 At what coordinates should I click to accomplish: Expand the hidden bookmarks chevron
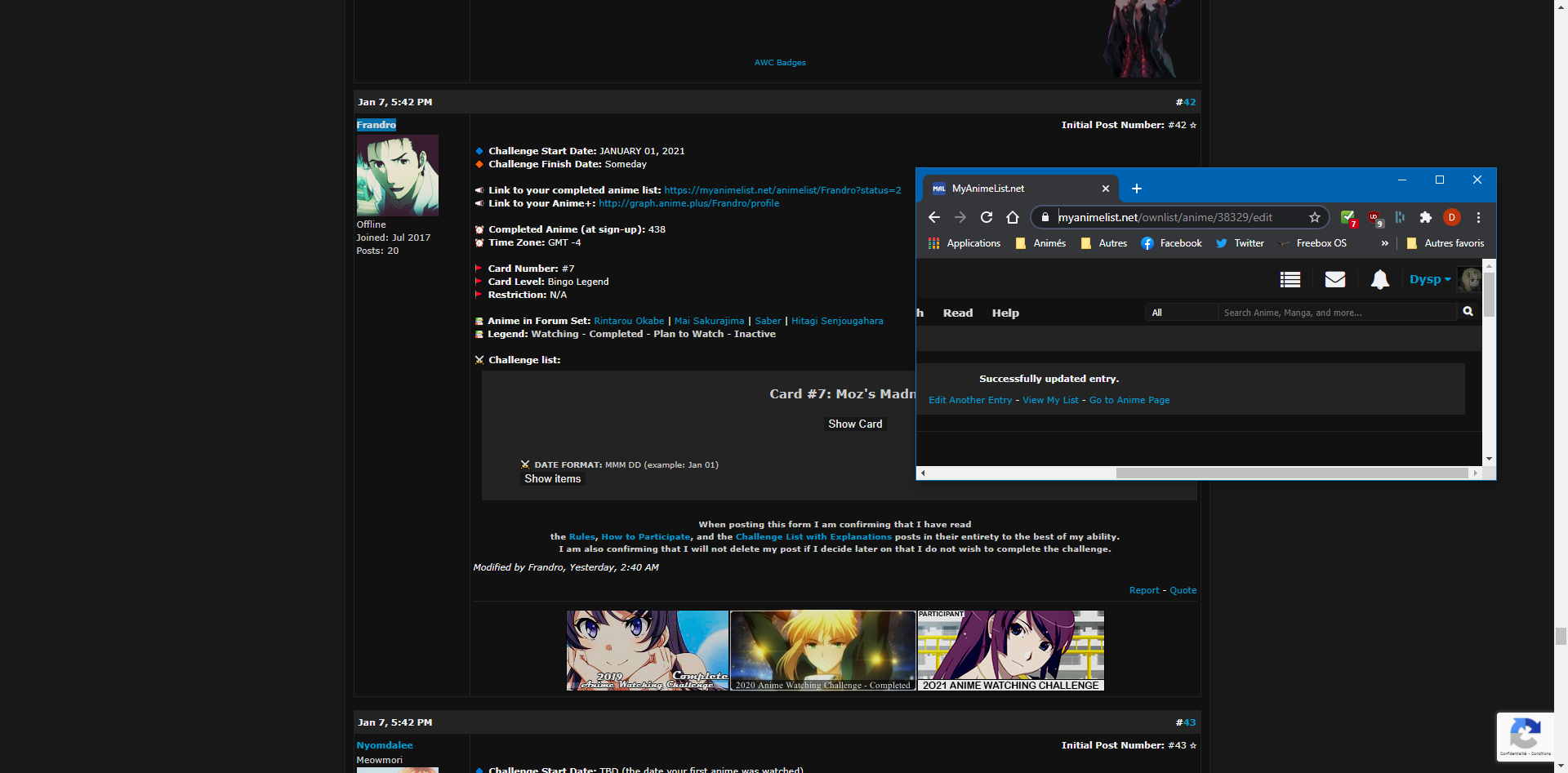1384,243
